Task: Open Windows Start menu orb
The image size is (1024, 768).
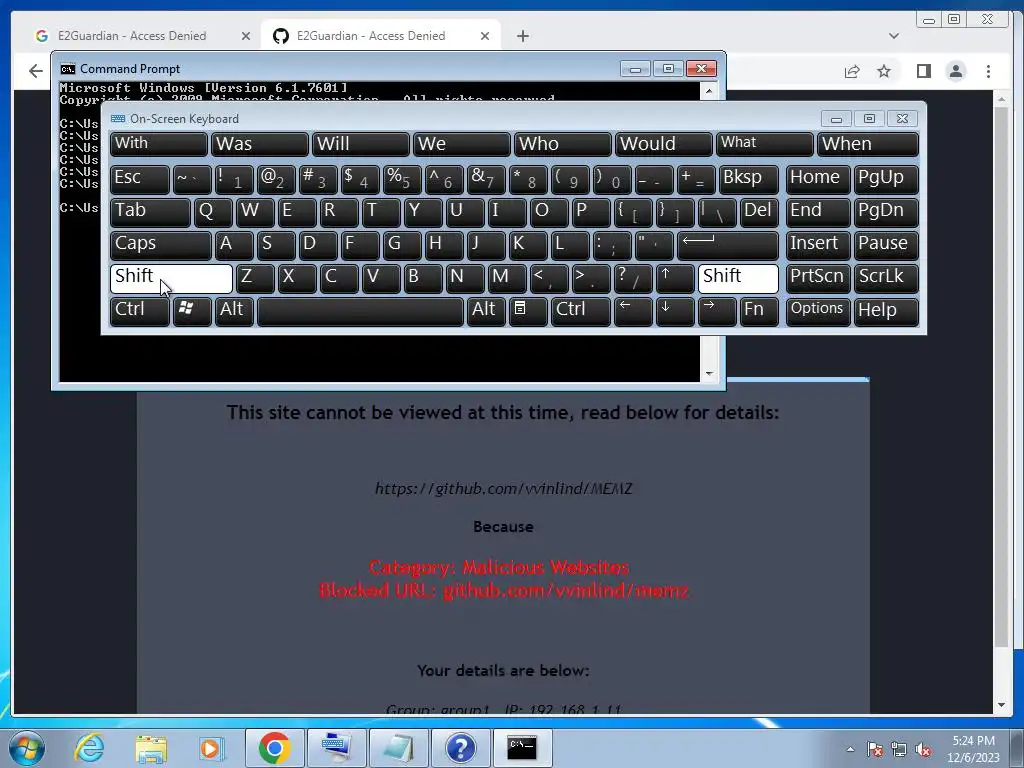Action: 27,748
